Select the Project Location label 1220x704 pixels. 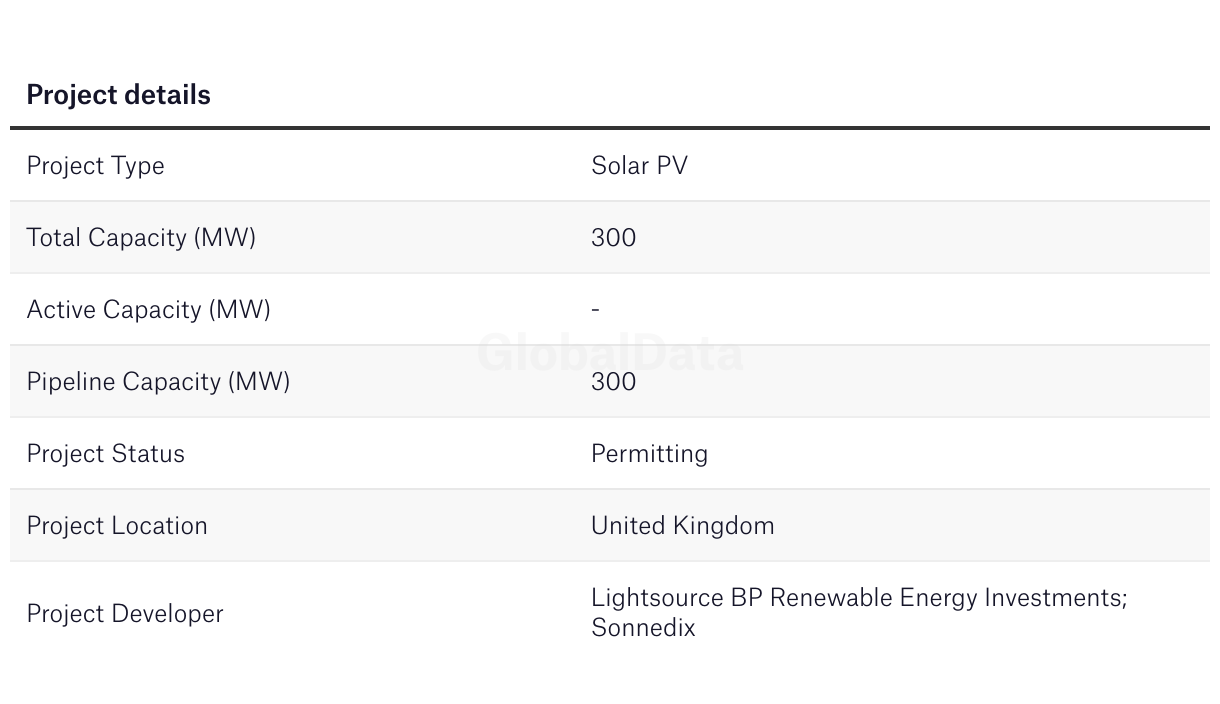coord(117,525)
